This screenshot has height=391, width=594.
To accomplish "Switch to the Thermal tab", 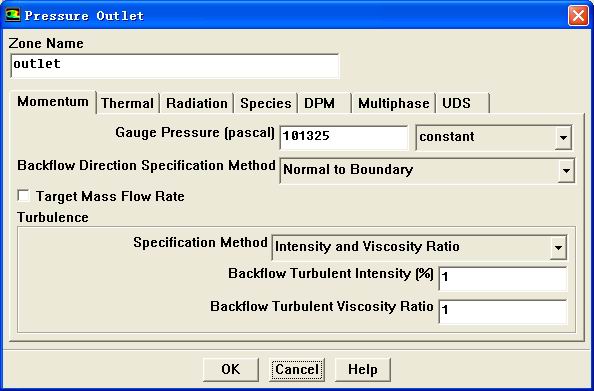I will pyautogui.click(x=127, y=103).
